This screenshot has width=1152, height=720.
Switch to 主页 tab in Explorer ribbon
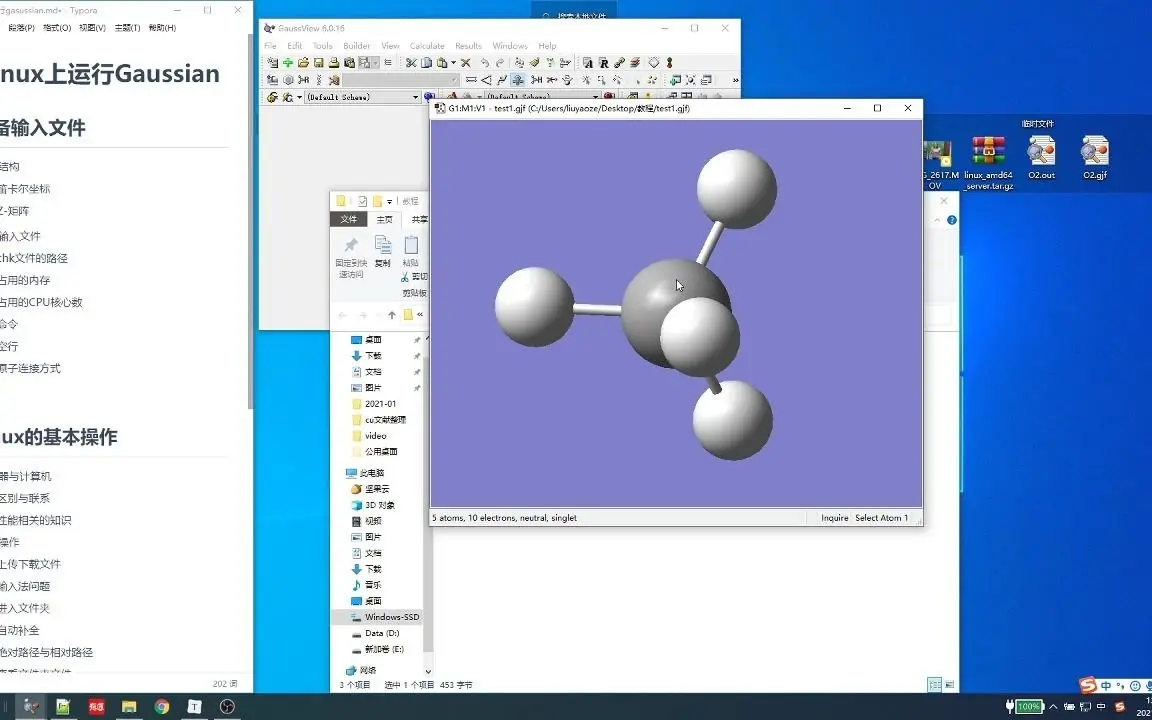click(384, 219)
